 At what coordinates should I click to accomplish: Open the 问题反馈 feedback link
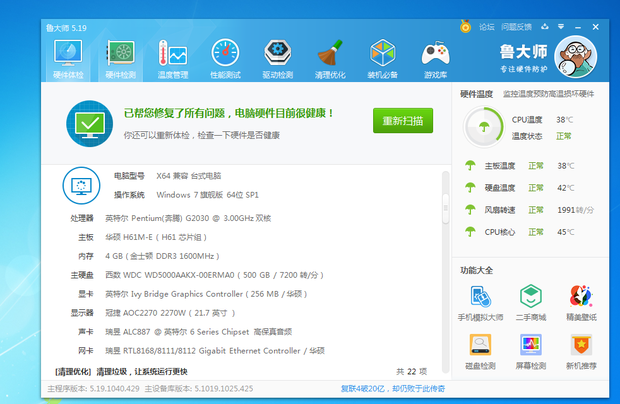click(x=516, y=27)
